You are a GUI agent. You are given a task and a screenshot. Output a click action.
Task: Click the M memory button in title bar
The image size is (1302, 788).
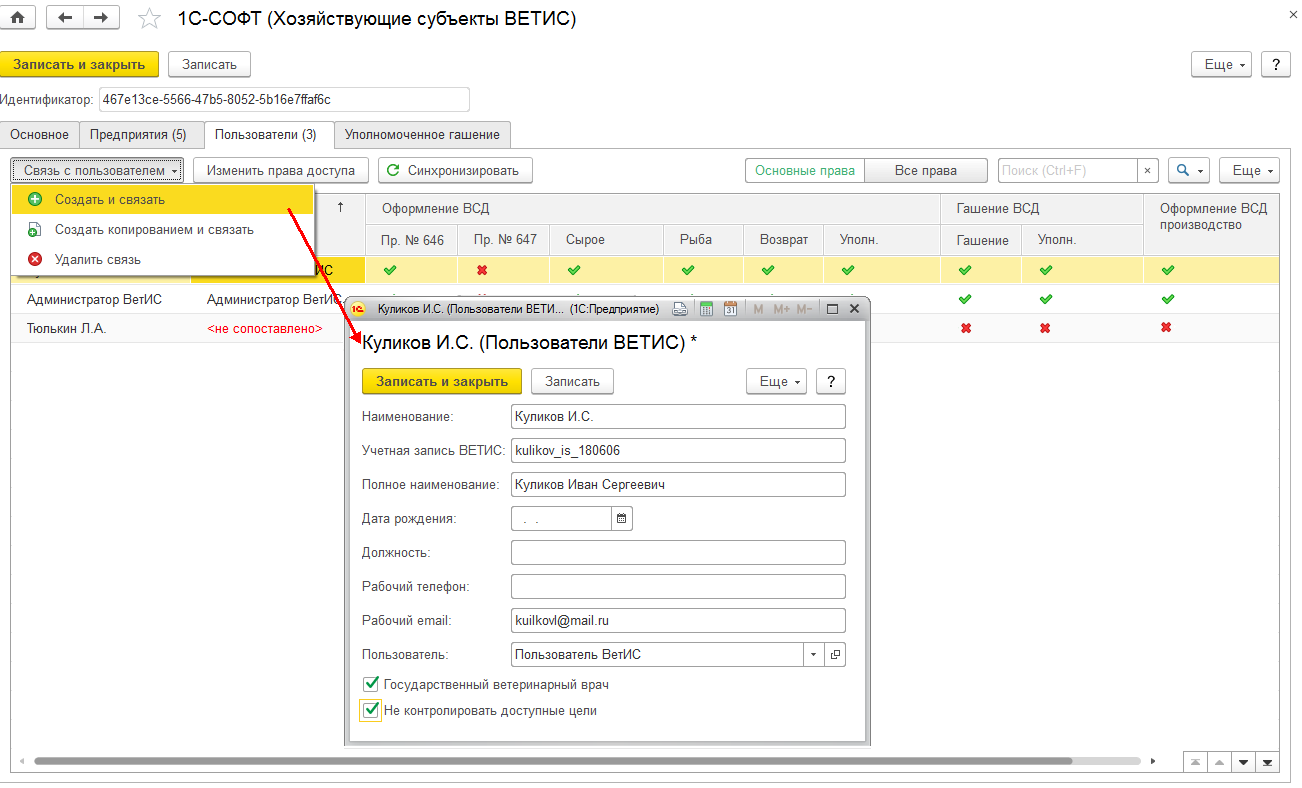pos(758,309)
